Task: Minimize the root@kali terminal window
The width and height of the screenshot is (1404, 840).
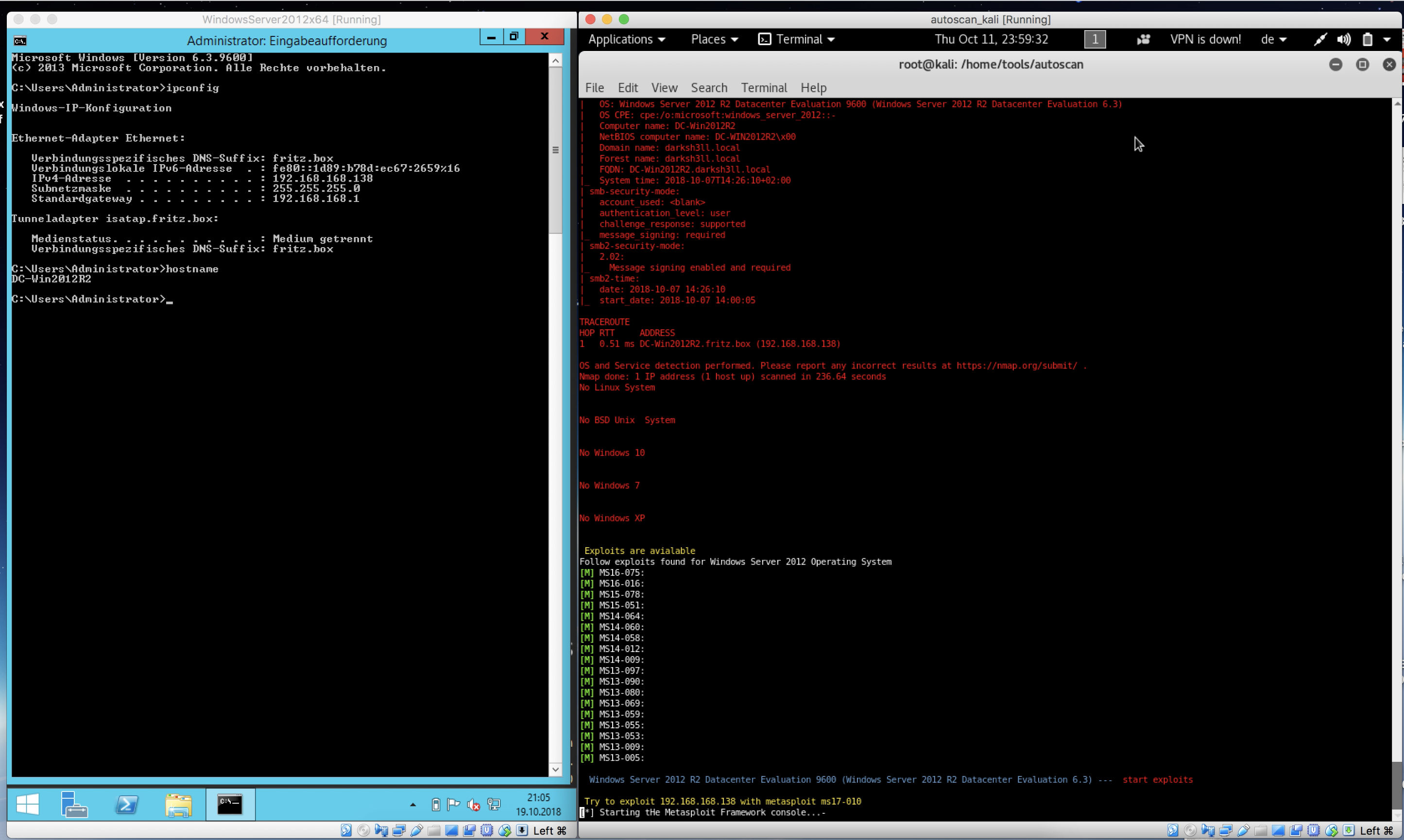Action: [x=1335, y=65]
